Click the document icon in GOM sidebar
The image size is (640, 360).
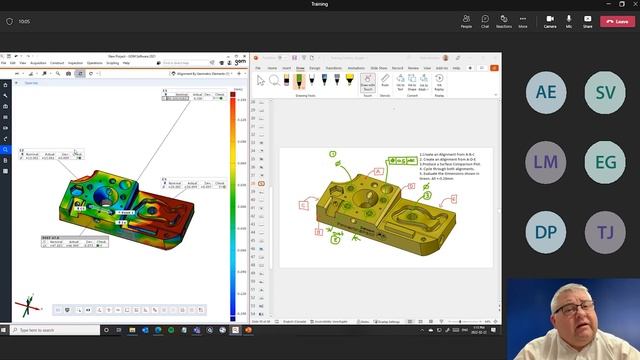click(5, 160)
